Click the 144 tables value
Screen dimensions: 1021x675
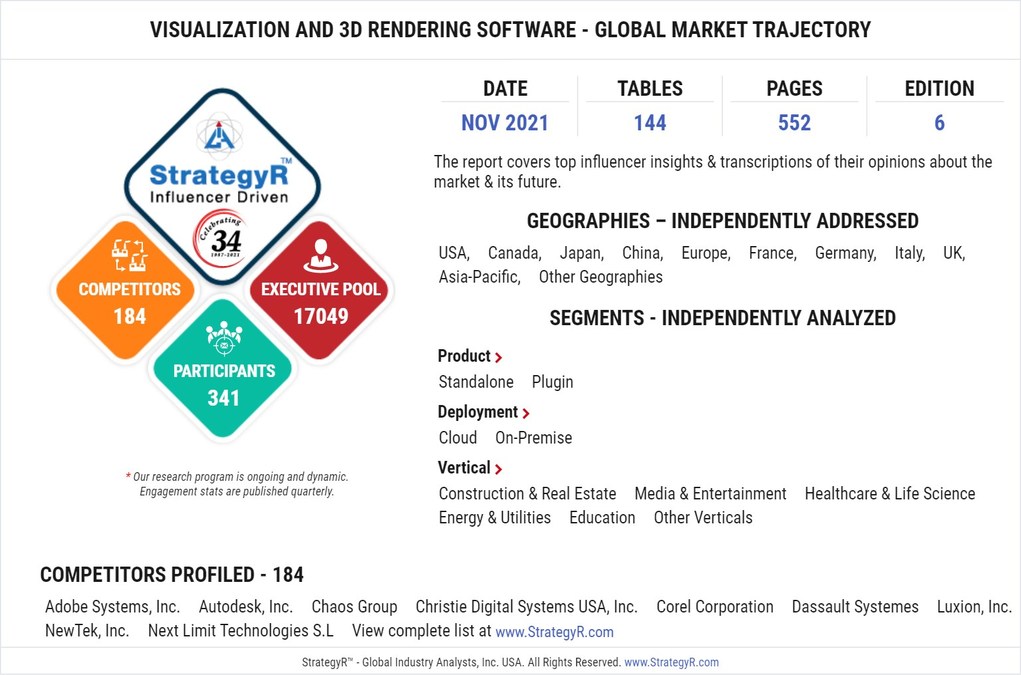(650, 122)
